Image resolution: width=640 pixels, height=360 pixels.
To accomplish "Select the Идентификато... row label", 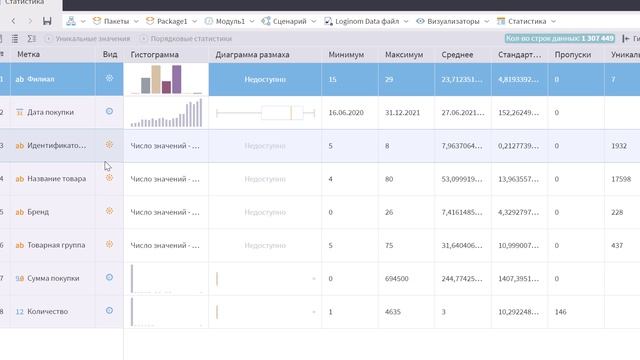I will tap(56, 146).
